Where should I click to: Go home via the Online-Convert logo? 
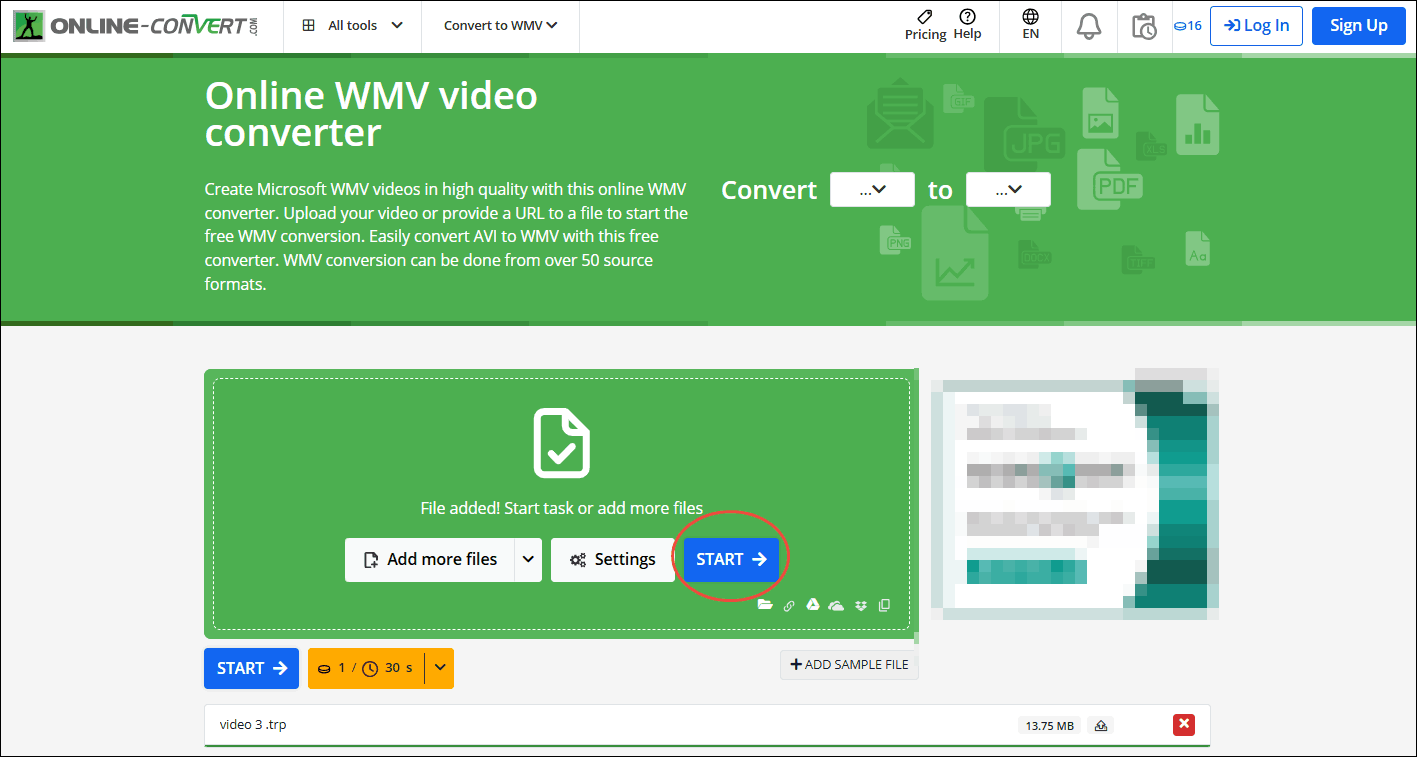coord(135,26)
